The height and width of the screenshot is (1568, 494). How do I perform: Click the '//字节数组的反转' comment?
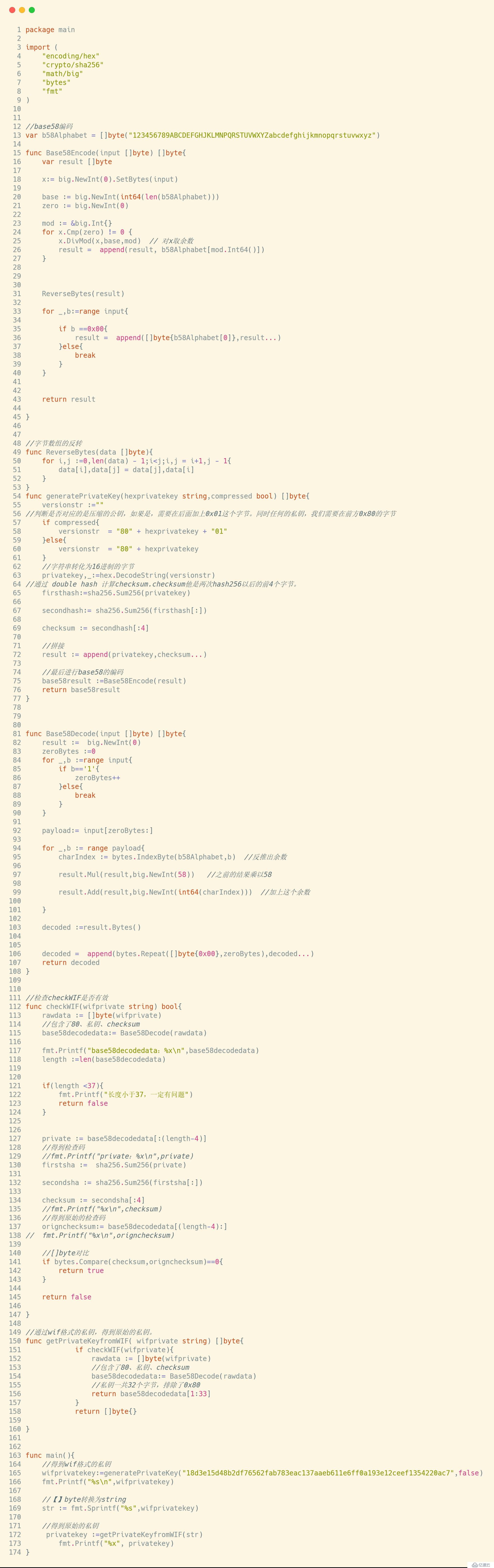(54, 444)
